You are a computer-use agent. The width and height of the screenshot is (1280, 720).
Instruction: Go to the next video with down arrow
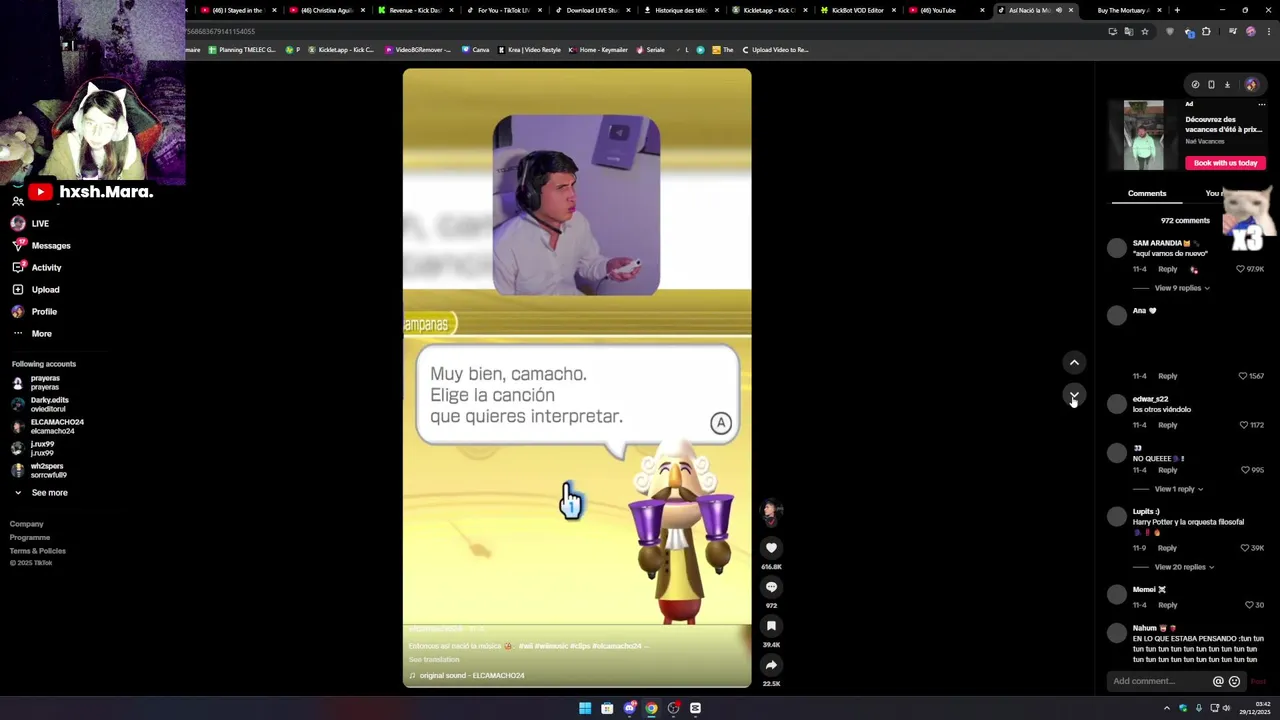pos(1074,396)
